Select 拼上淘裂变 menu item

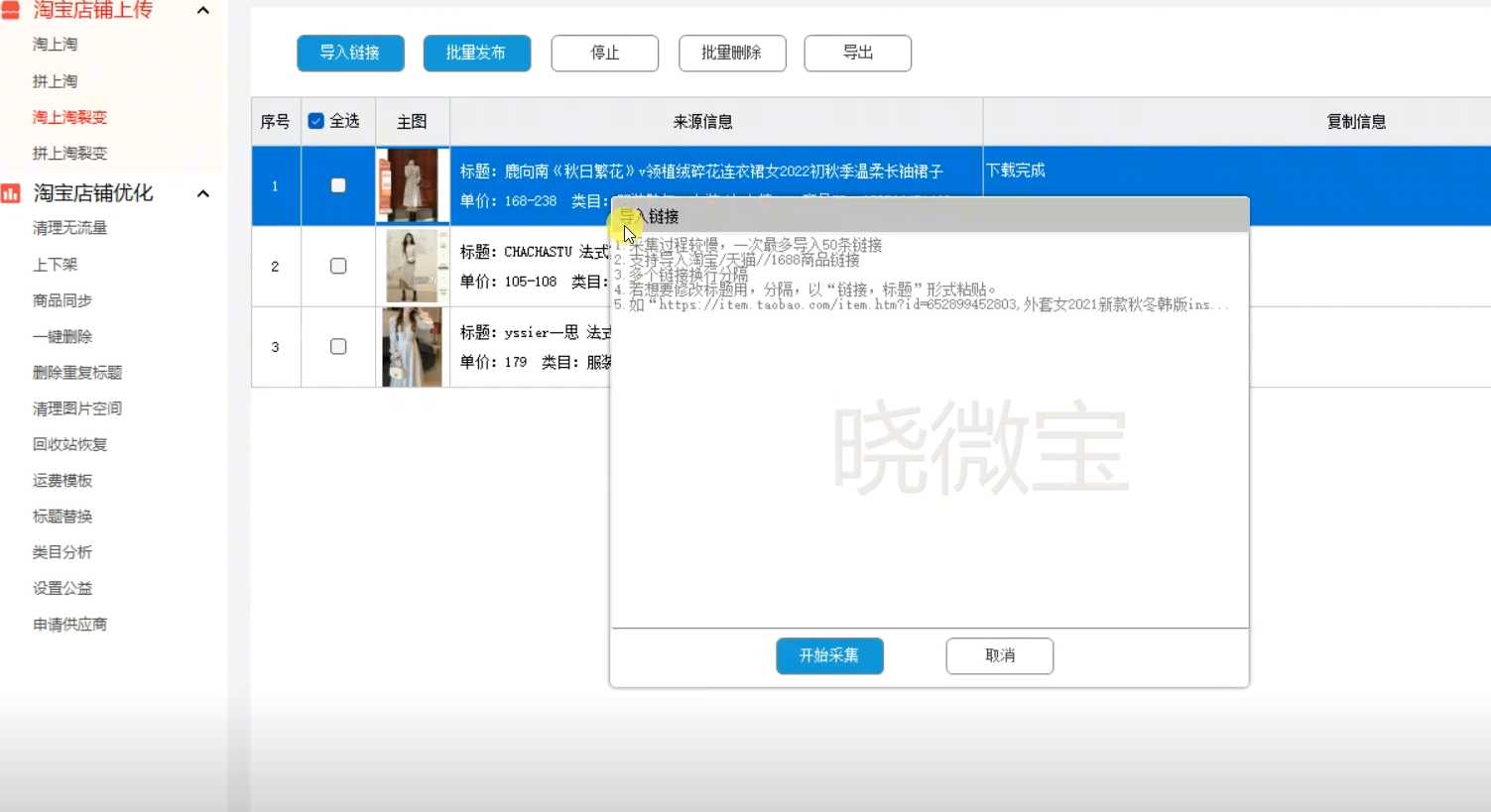click(69, 153)
